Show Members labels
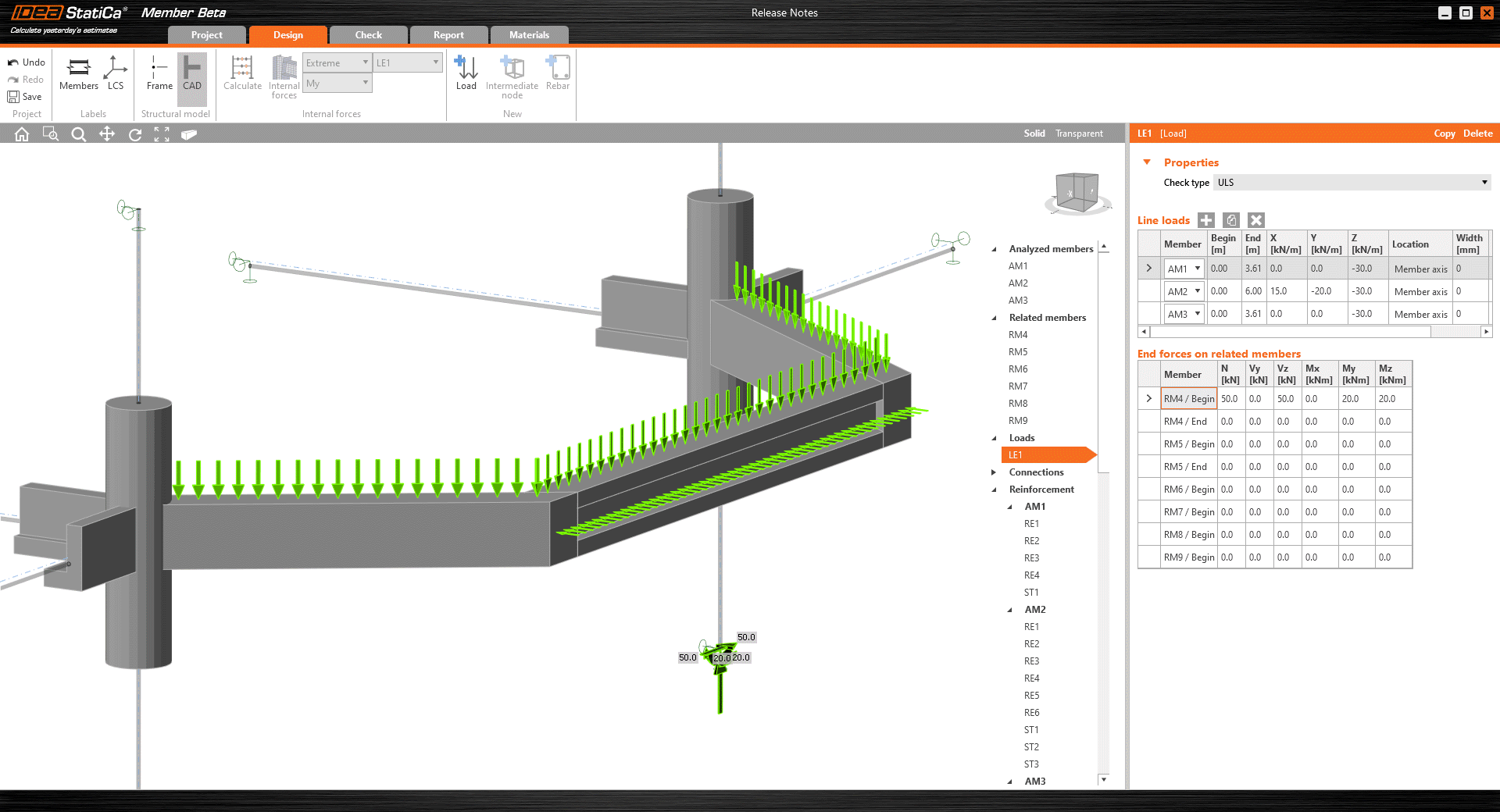 [79, 73]
